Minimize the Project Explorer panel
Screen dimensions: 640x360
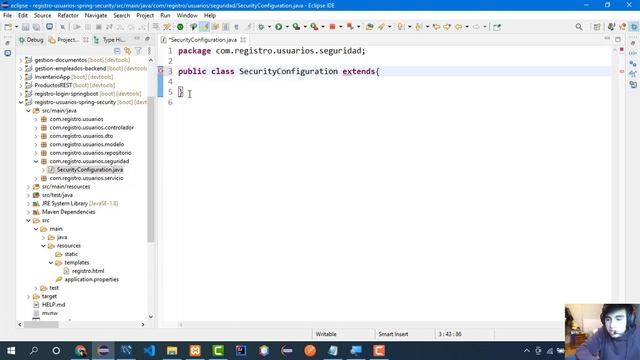pos(137,39)
